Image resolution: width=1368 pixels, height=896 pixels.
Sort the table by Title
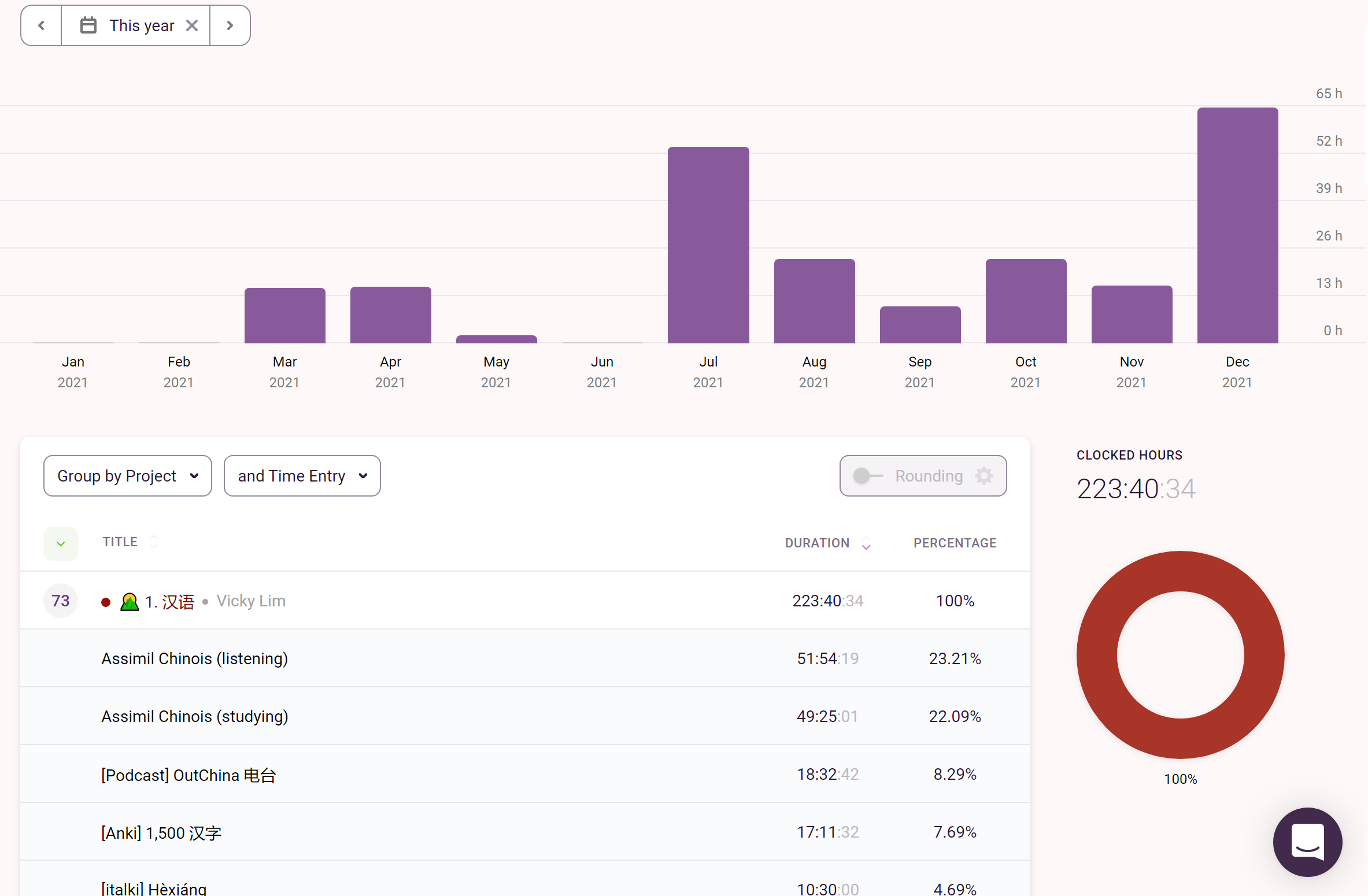pyautogui.click(x=130, y=542)
